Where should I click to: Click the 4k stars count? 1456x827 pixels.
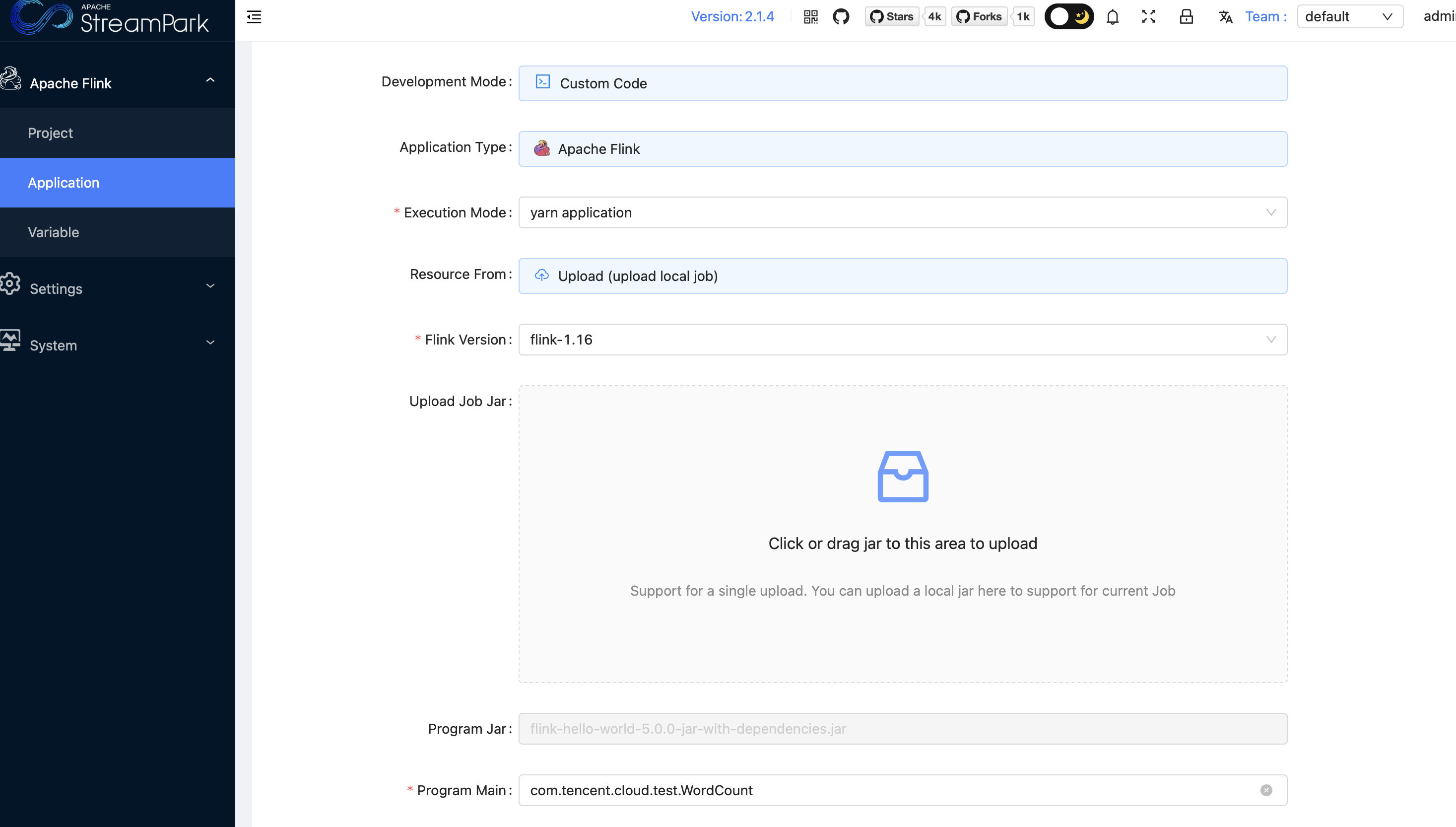934,16
